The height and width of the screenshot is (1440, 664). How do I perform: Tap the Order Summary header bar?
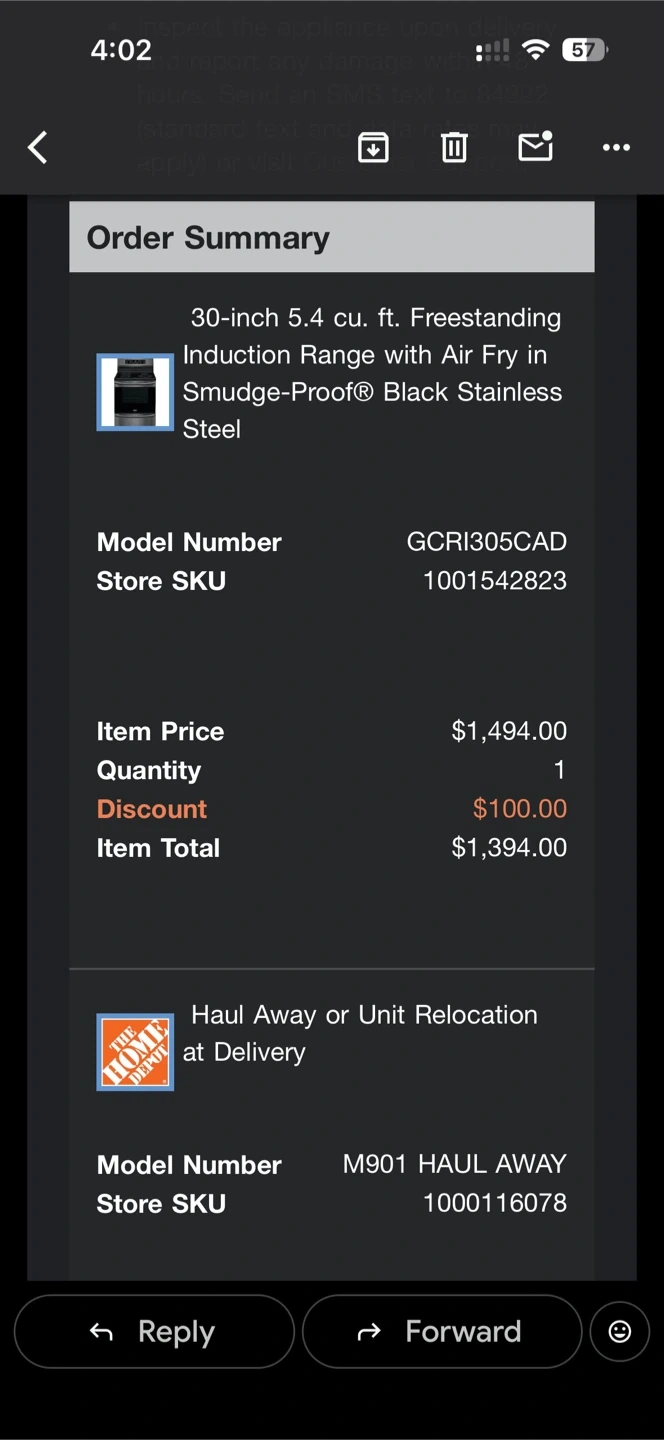click(332, 237)
